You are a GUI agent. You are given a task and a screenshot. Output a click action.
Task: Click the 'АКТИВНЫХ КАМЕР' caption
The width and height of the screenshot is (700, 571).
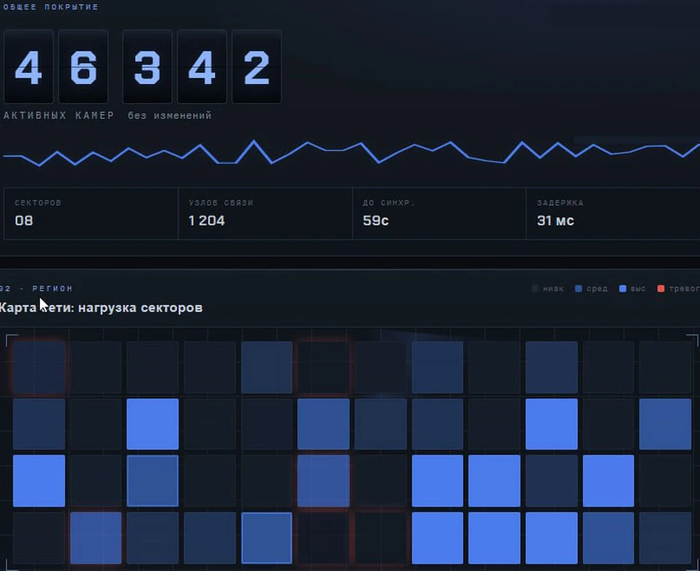pos(58,116)
